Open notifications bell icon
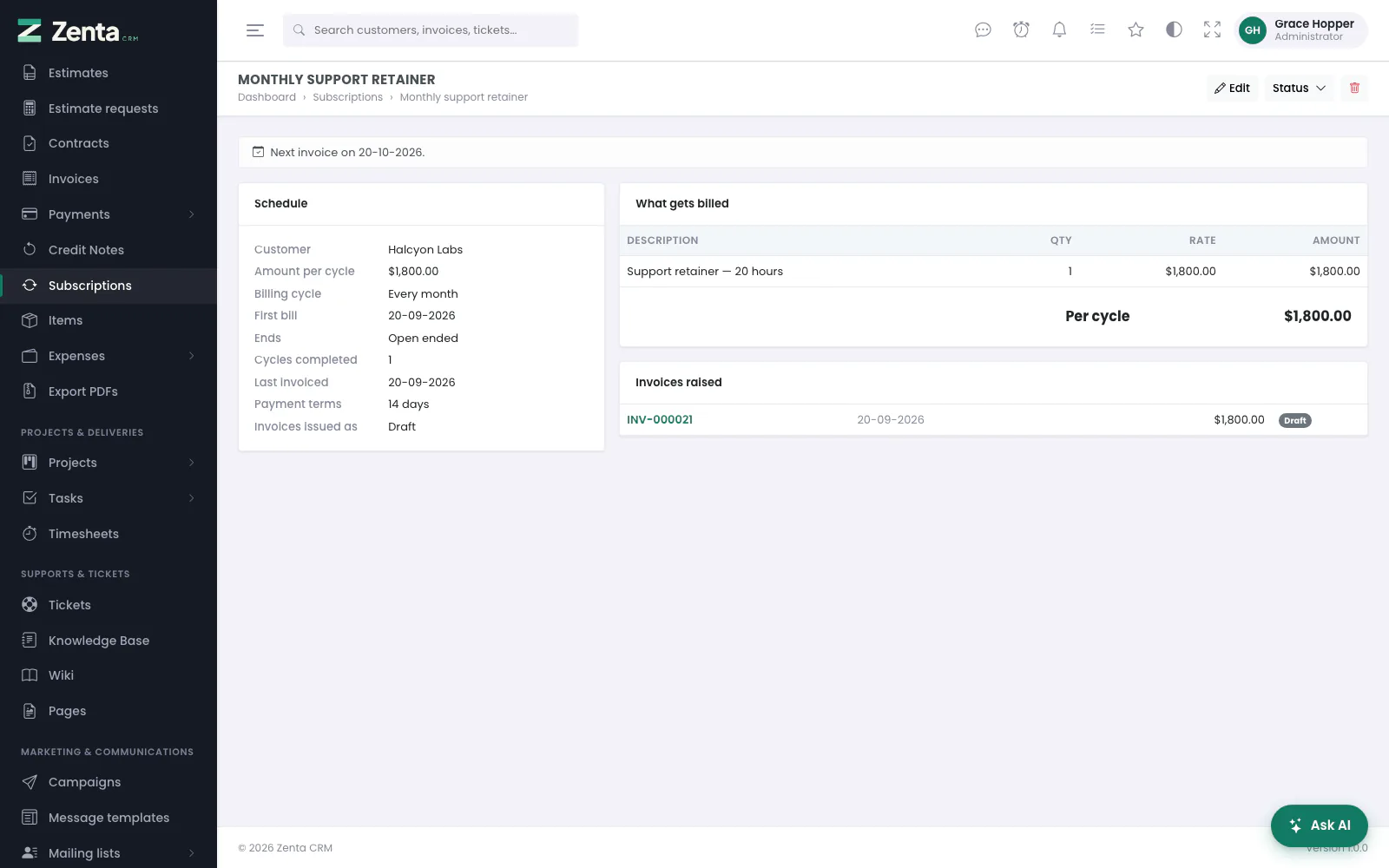1389x868 pixels. coord(1059,30)
